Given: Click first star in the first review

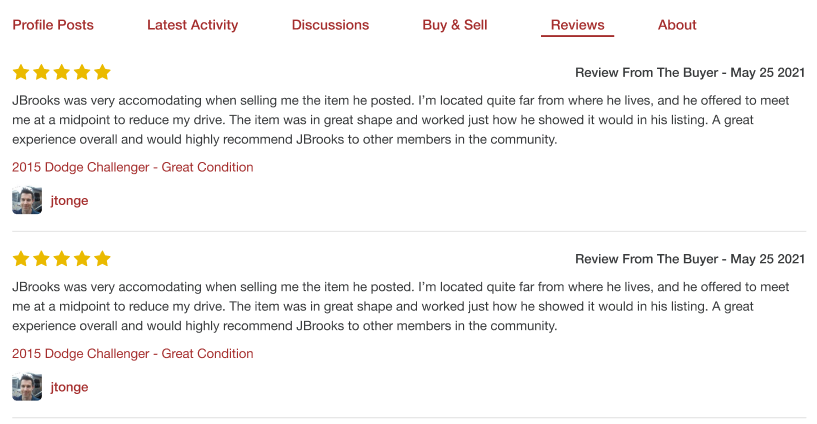Looking at the screenshot, I should (21, 73).
